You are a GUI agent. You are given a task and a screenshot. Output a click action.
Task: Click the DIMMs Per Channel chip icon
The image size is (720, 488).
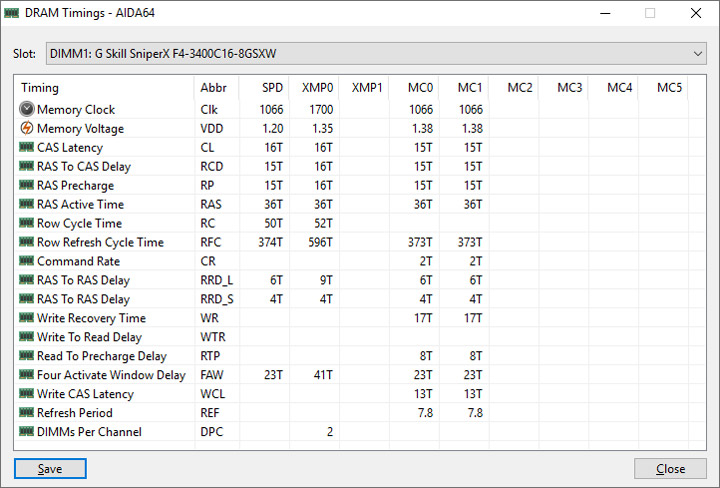[x=27, y=431]
